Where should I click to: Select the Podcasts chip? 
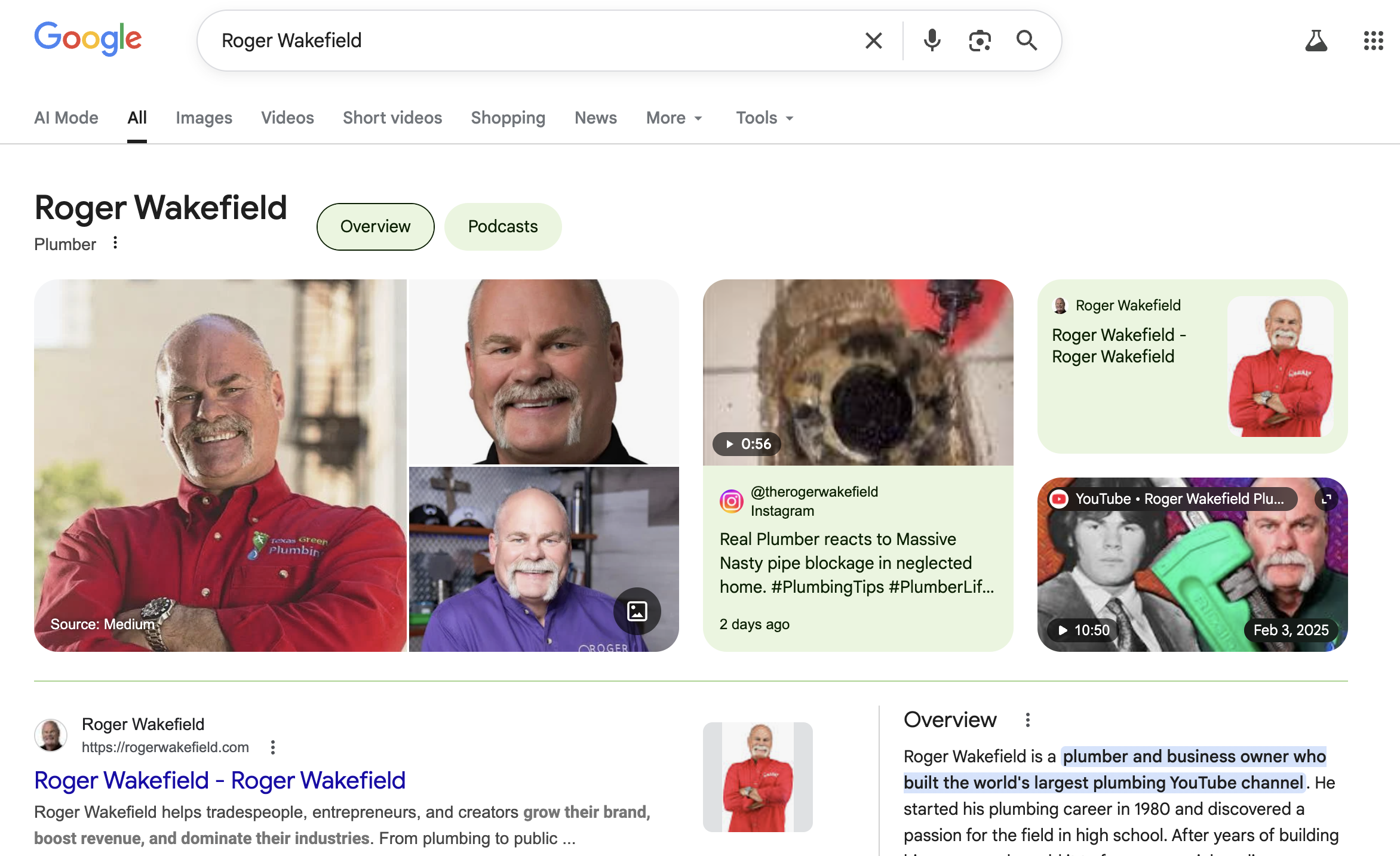(503, 226)
